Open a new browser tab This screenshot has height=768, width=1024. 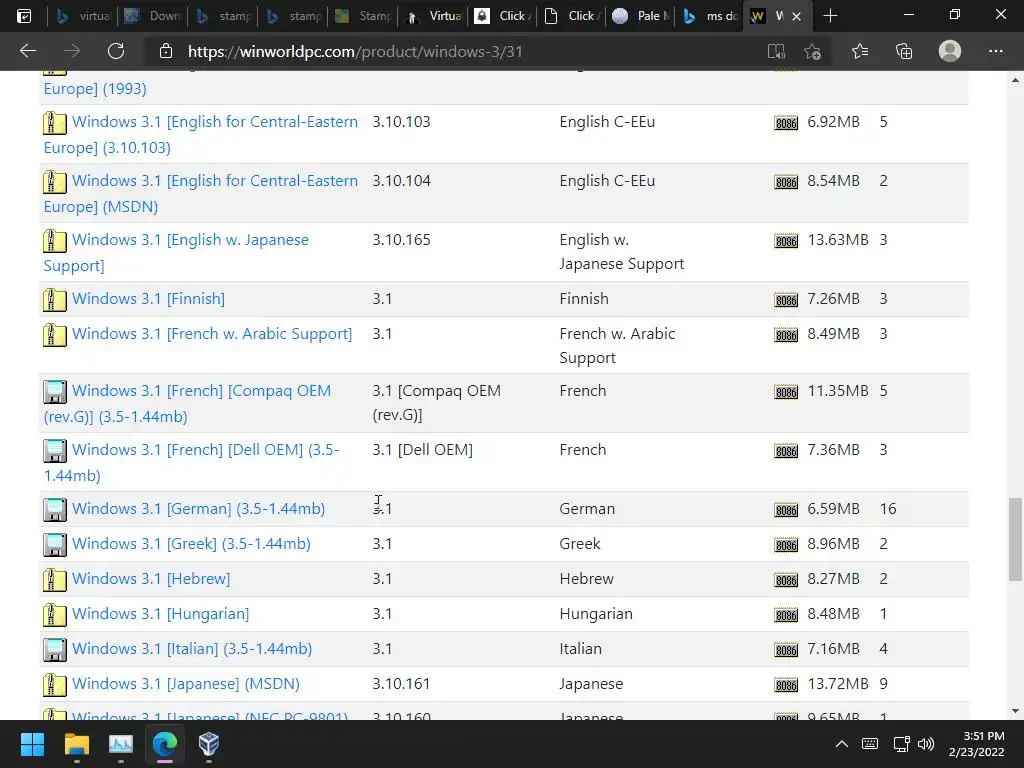830,16
